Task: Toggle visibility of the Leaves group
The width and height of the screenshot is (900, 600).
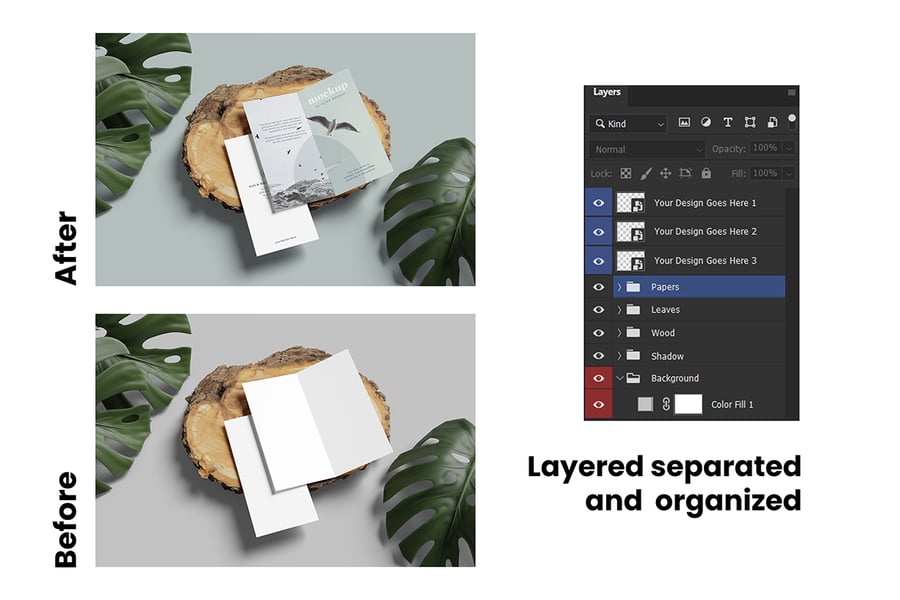Action: point(598,310)
